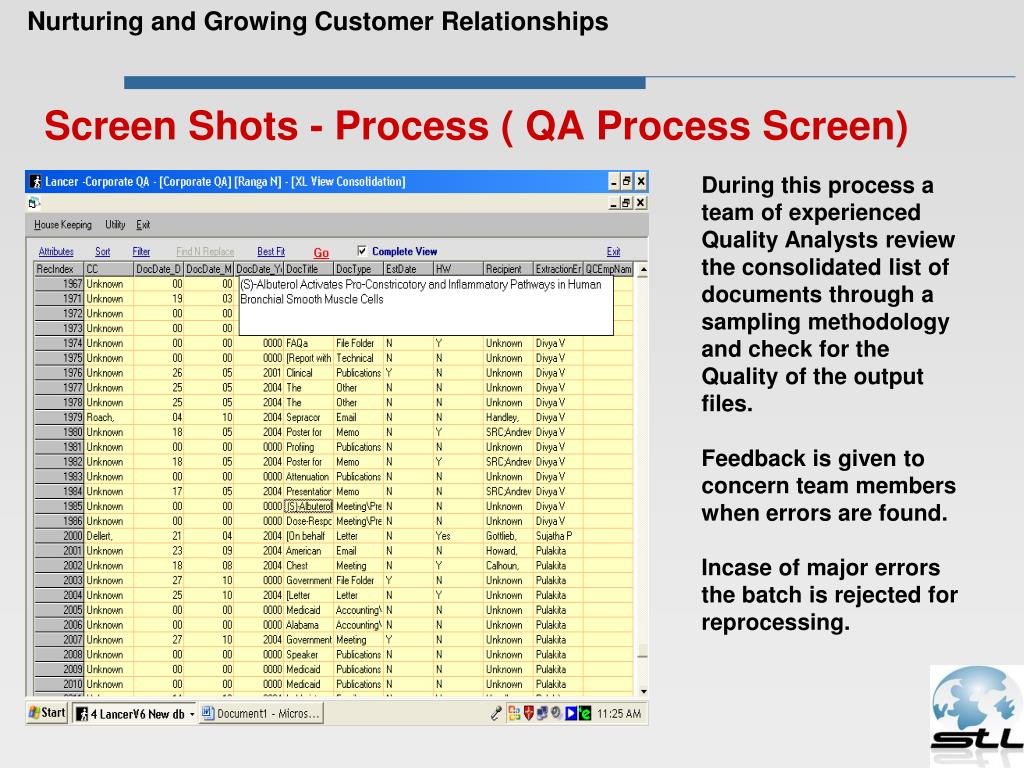This screenshot has width=1024, height=768.
Task: Click the HW column header
Action: [458, 269]
